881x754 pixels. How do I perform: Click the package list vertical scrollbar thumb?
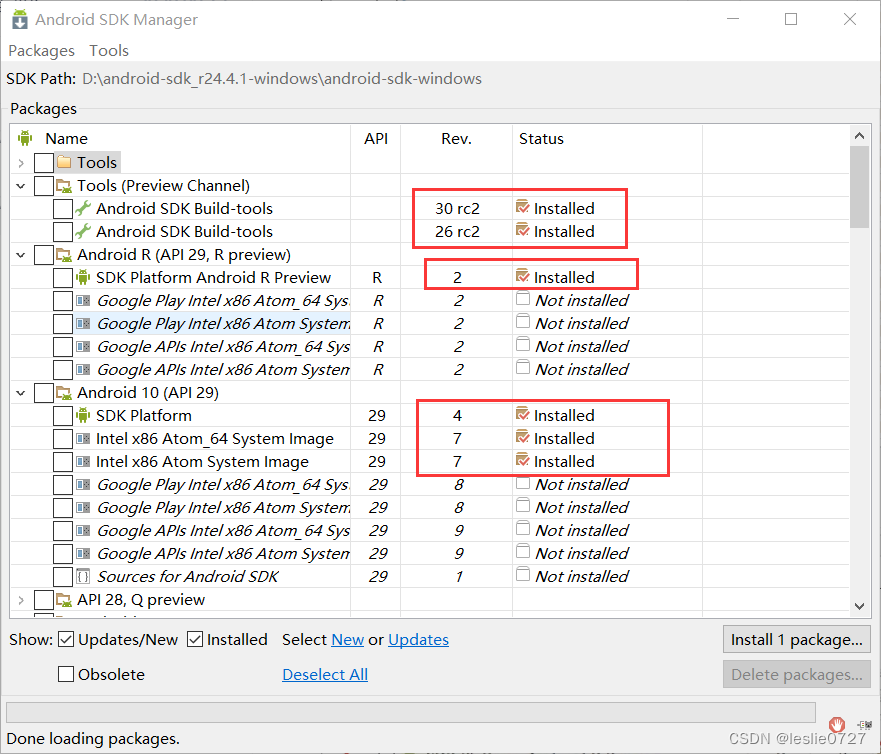(859, 187)
